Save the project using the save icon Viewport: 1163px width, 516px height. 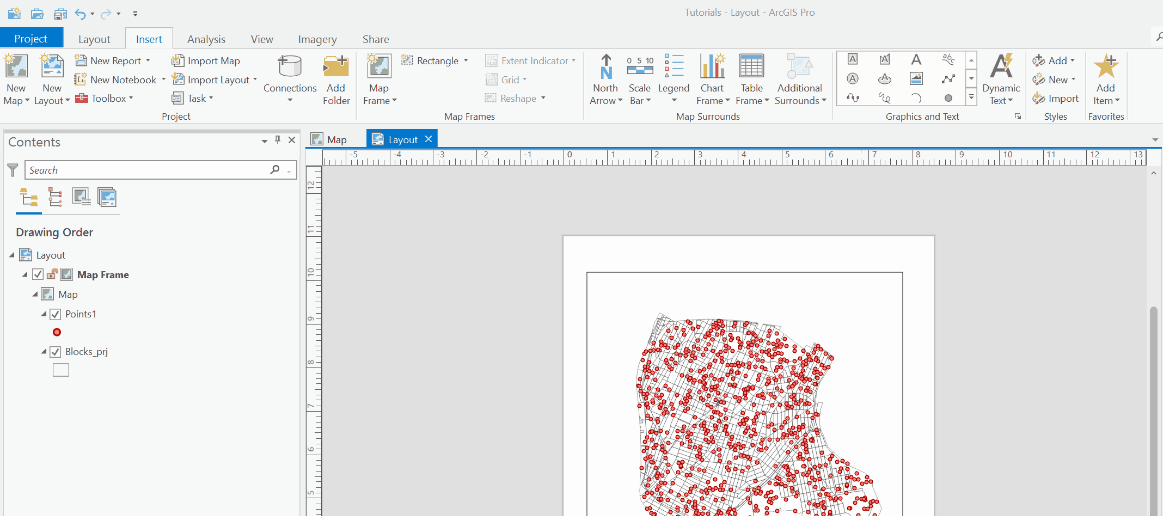click(60, 13)
